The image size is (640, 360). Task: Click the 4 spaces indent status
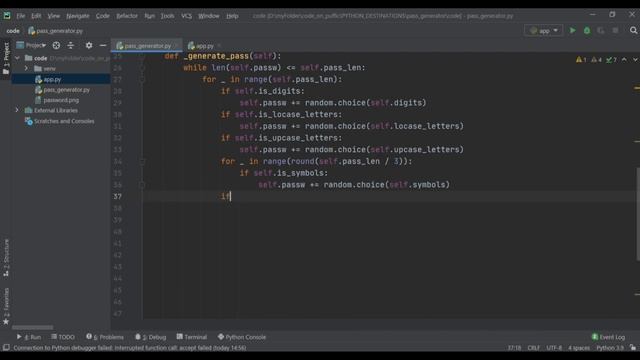click(x=579, y=348)
